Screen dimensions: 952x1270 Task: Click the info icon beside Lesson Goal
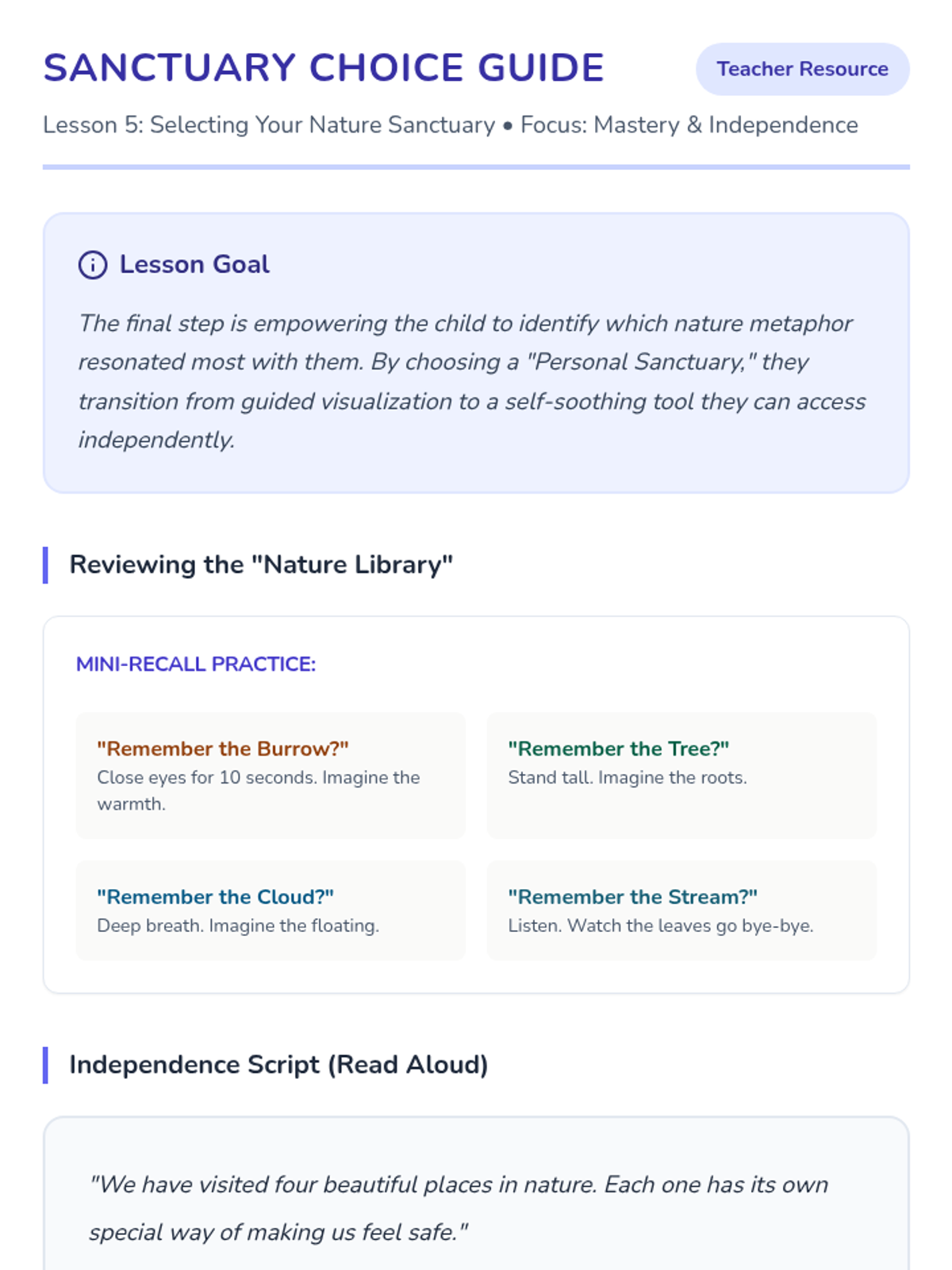pyautogui.click(x=92, y=264)
